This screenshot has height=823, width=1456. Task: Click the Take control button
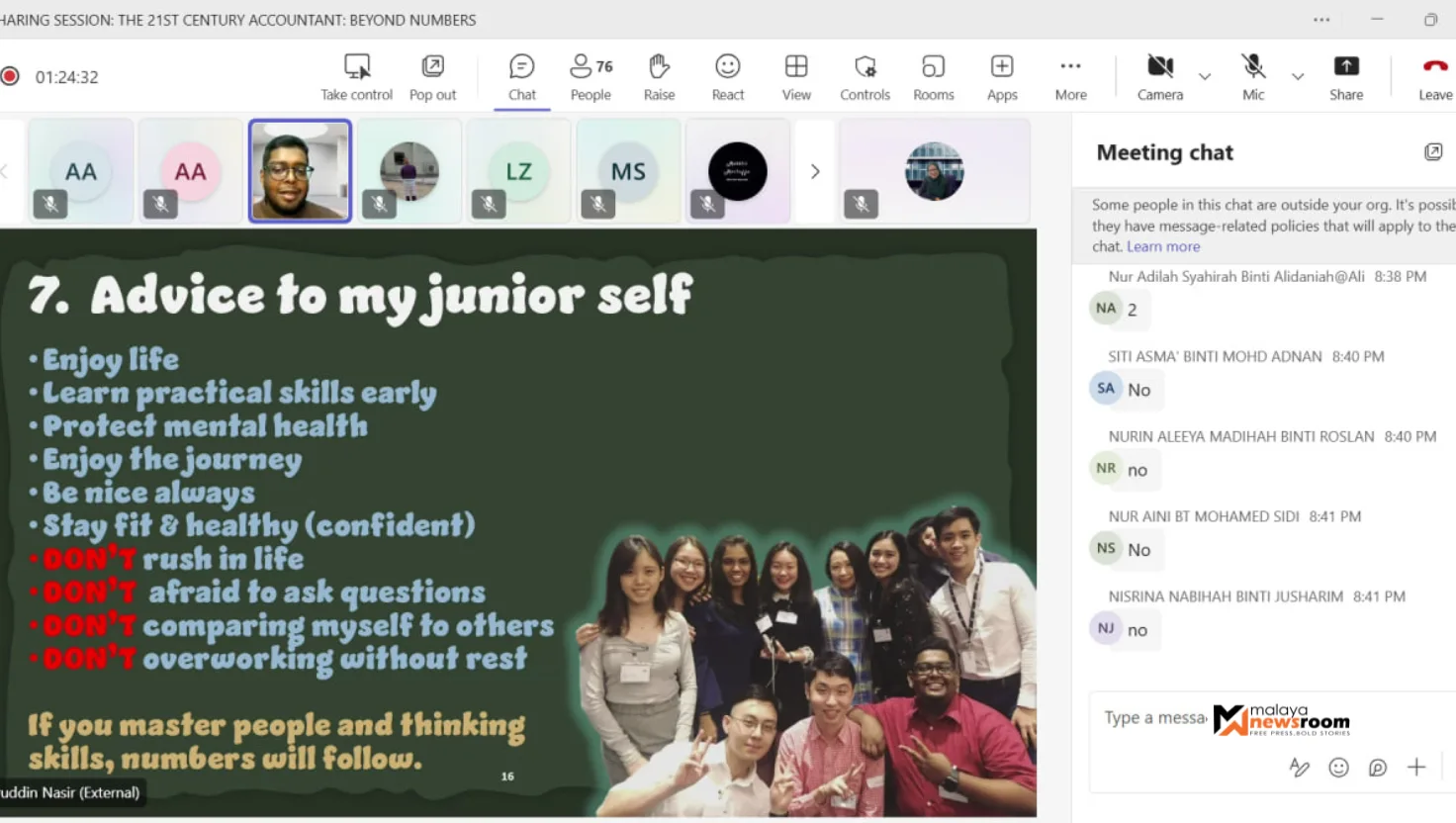[356, 77]
